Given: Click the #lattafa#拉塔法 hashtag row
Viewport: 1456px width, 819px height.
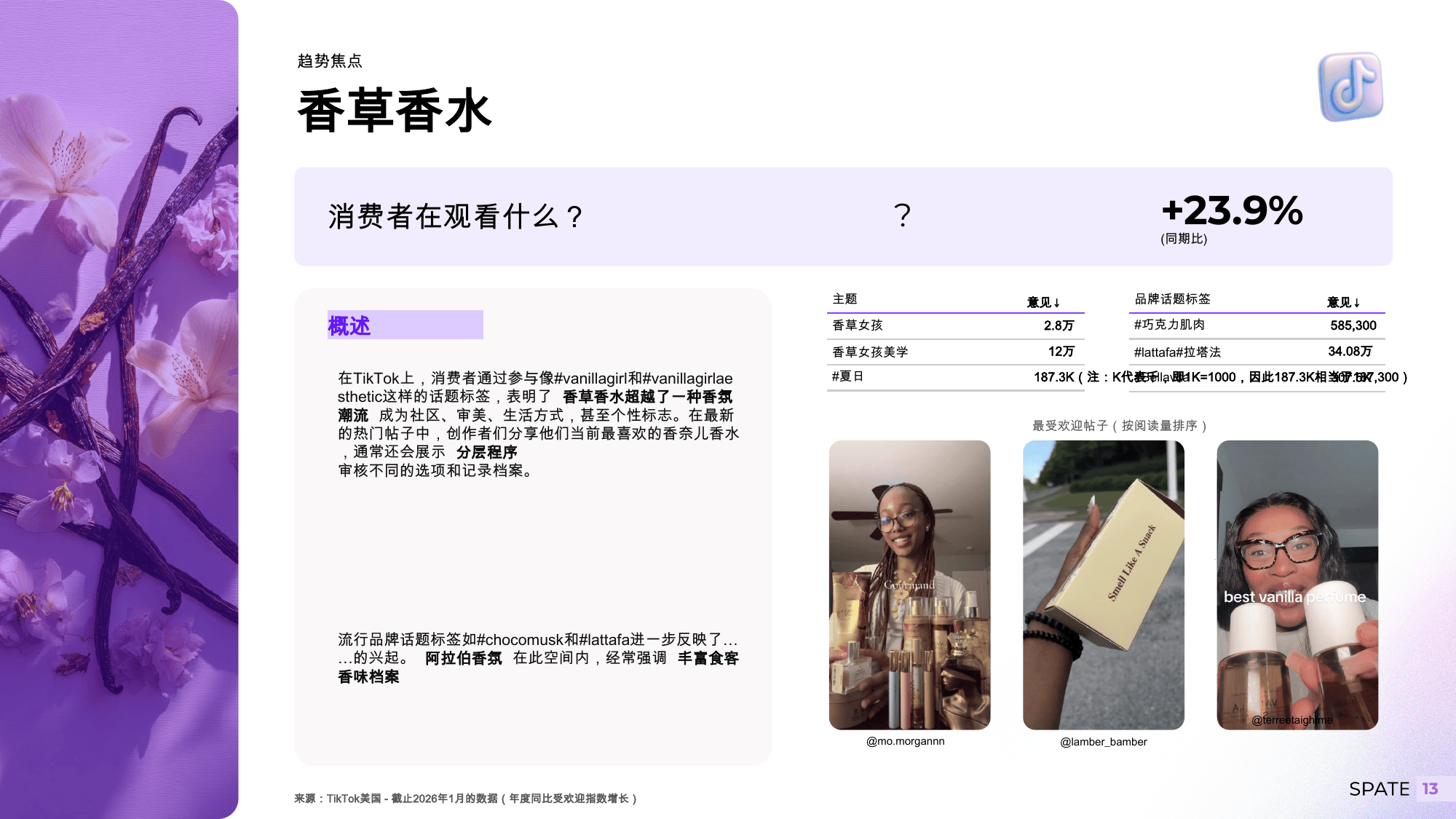Looking at the screenshot, I should pos(1176,352).
